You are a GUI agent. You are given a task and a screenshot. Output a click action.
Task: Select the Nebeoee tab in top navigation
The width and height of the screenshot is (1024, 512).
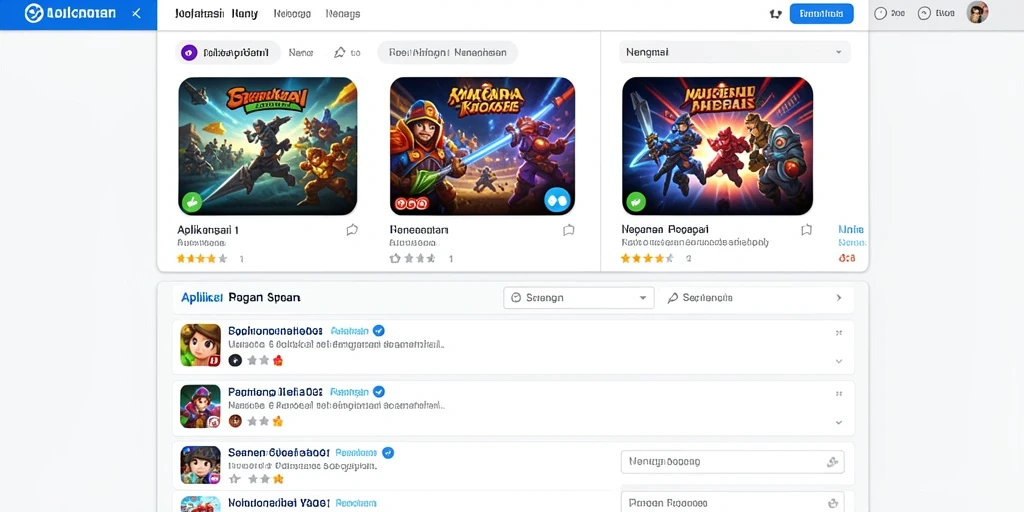292,14
